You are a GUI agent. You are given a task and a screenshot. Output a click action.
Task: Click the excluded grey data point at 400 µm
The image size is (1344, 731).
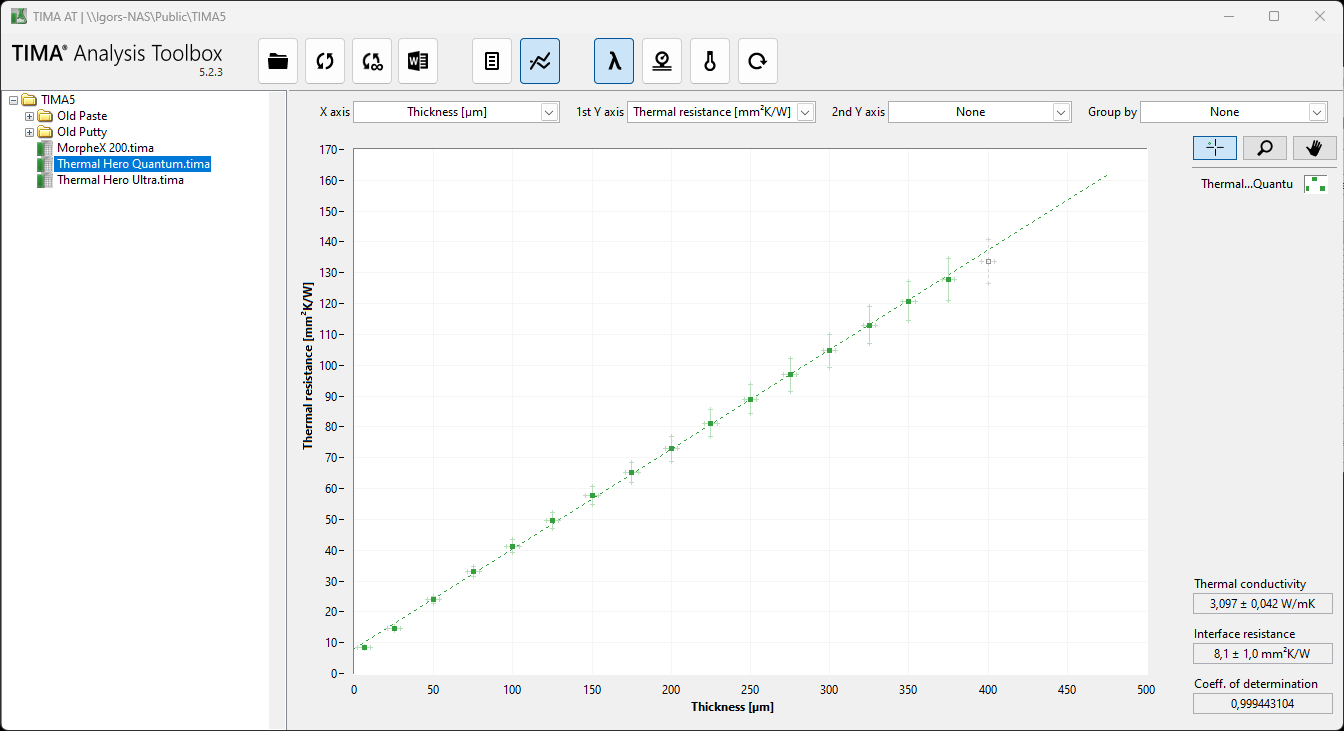click(x=988, y=261)
